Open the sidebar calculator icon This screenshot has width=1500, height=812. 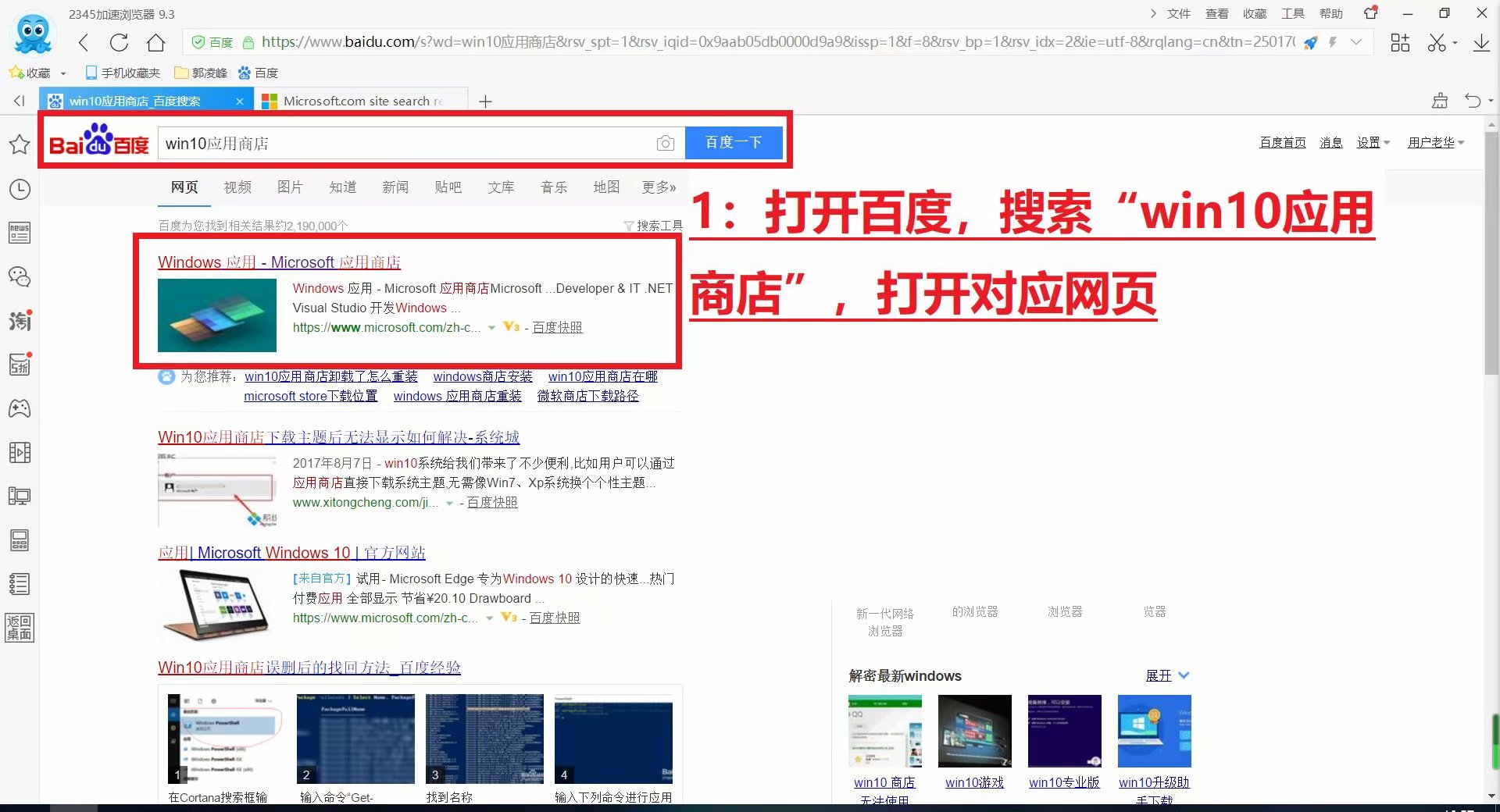click(20, 540)
